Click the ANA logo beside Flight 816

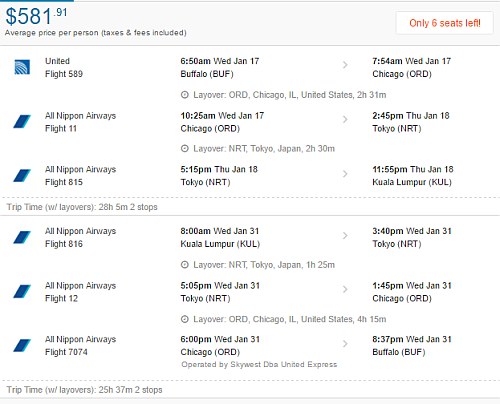point(22,237)
